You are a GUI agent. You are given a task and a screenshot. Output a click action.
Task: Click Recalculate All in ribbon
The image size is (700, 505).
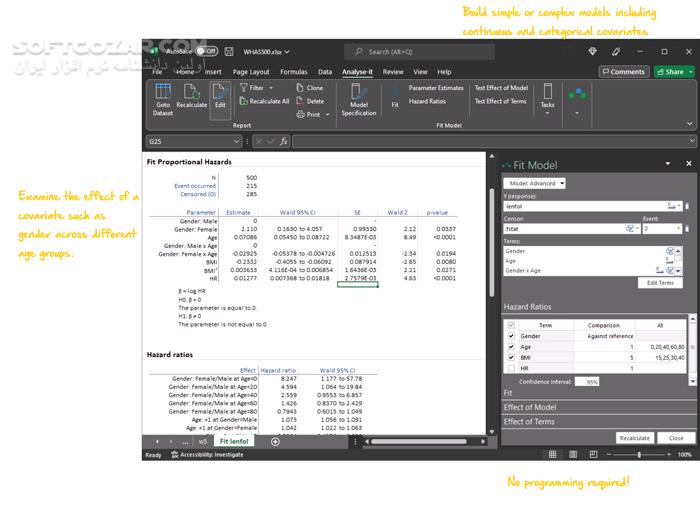tap(265, 101)
